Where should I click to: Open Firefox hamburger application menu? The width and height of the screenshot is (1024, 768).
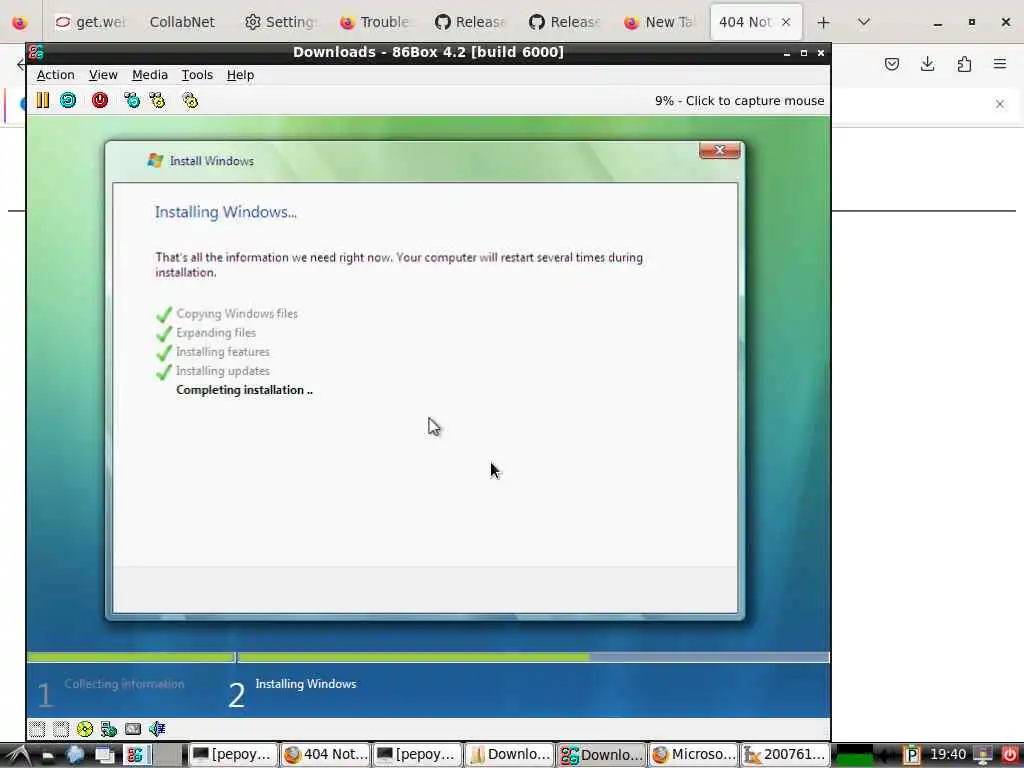1000,64
